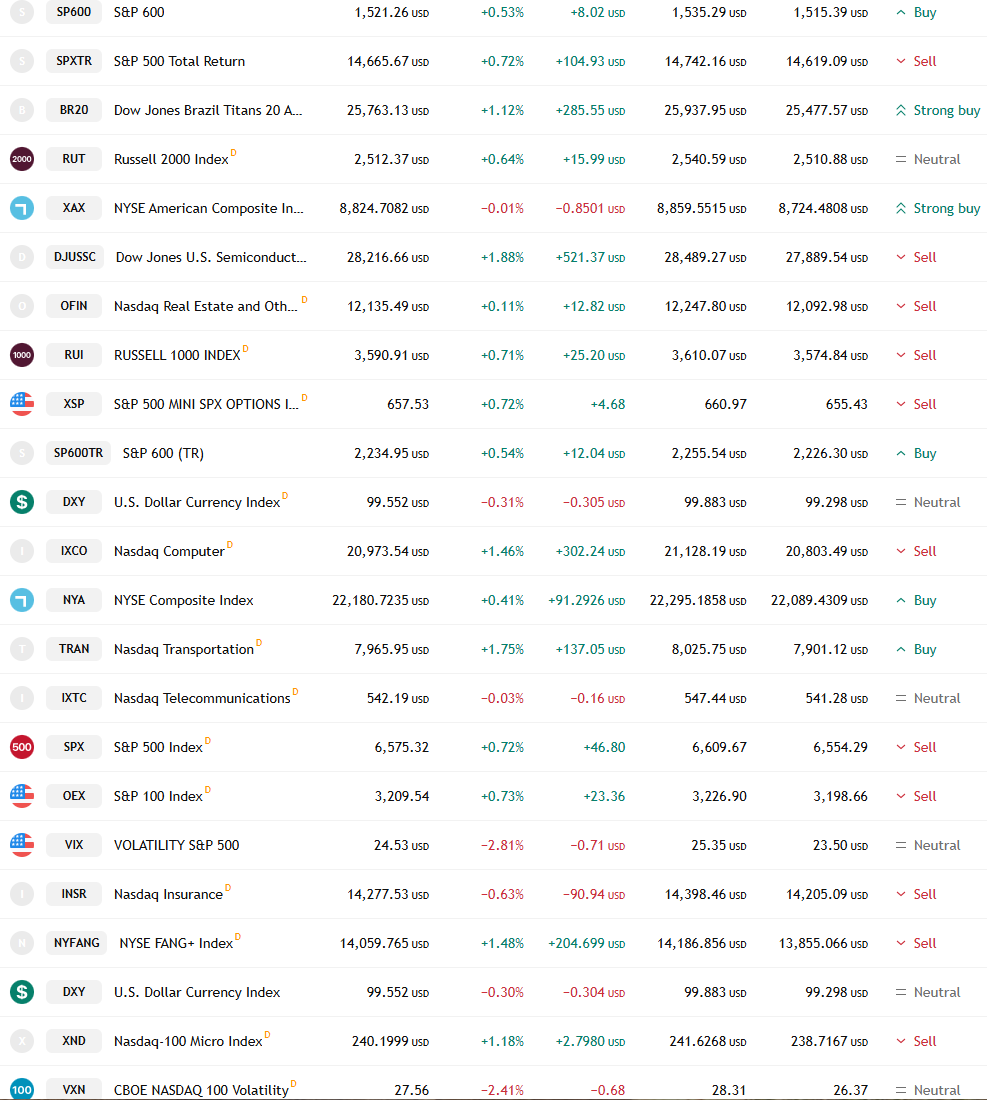Open Dow Jones U.S. Semiconductors link
The image size is (987, 1100).
pyautogui.click(x=211, y=257)
